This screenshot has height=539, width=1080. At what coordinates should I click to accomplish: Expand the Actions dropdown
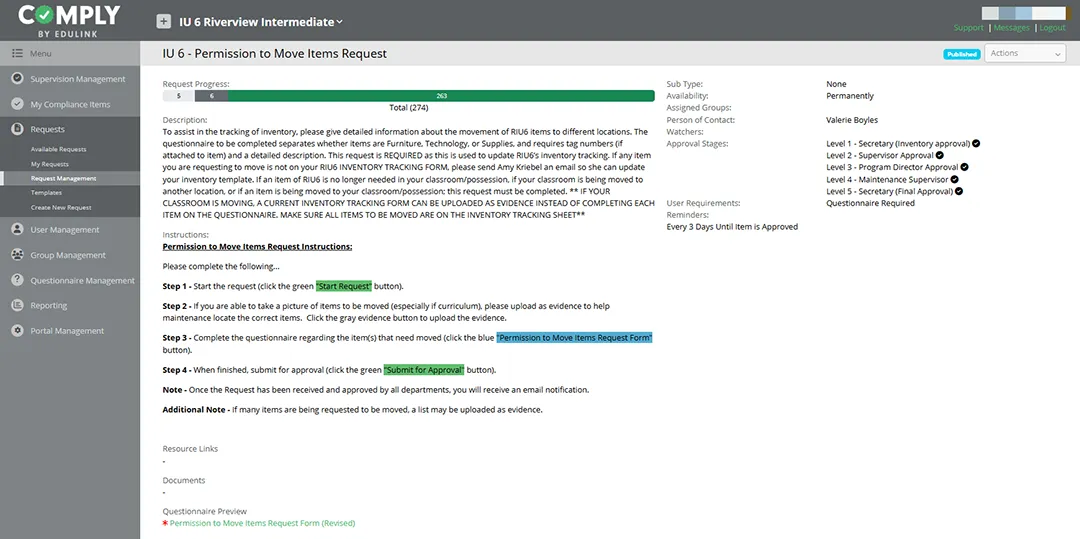click(1025, 54)
